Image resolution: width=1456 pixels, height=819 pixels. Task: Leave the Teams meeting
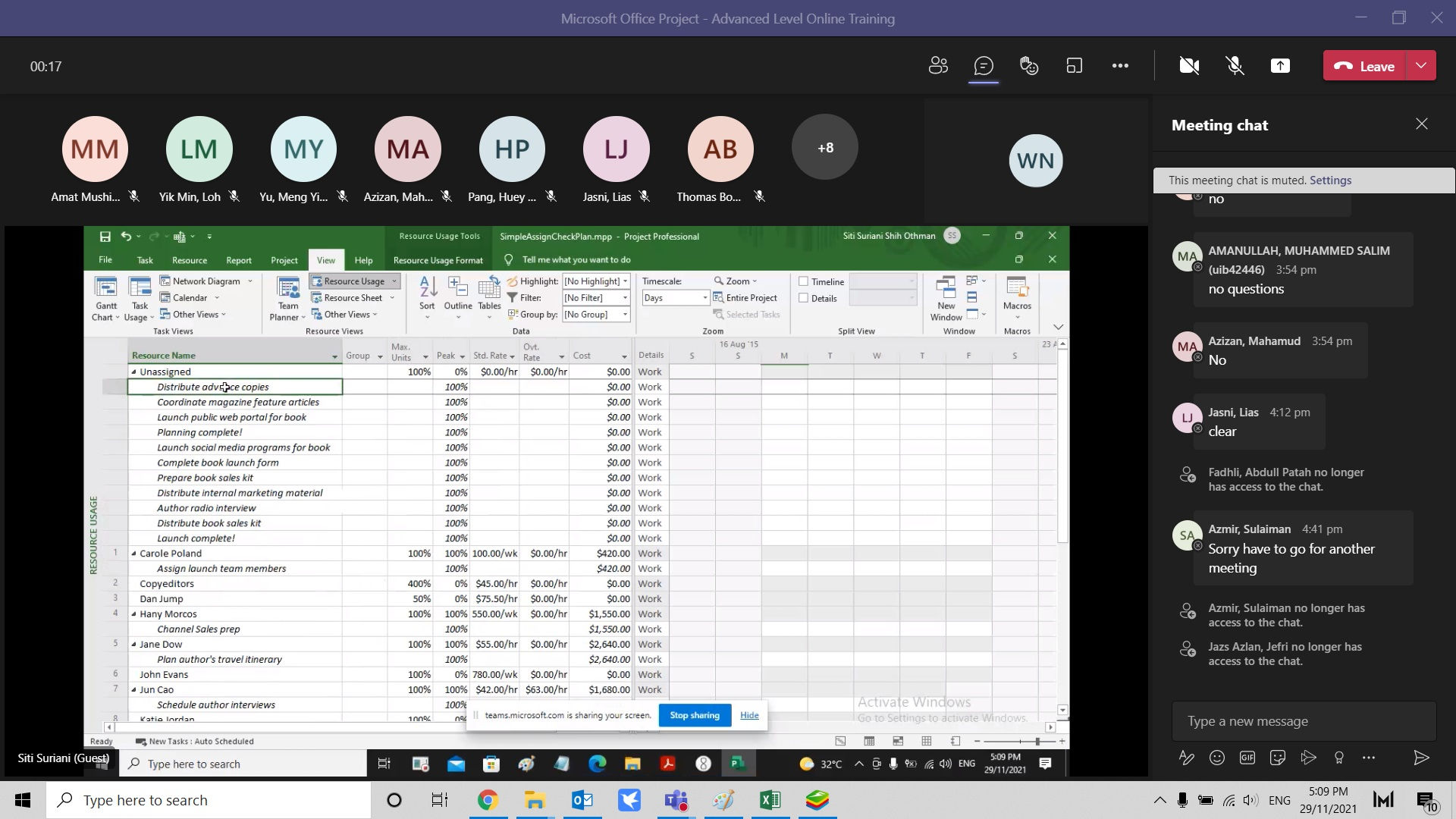click(1364, 66)
